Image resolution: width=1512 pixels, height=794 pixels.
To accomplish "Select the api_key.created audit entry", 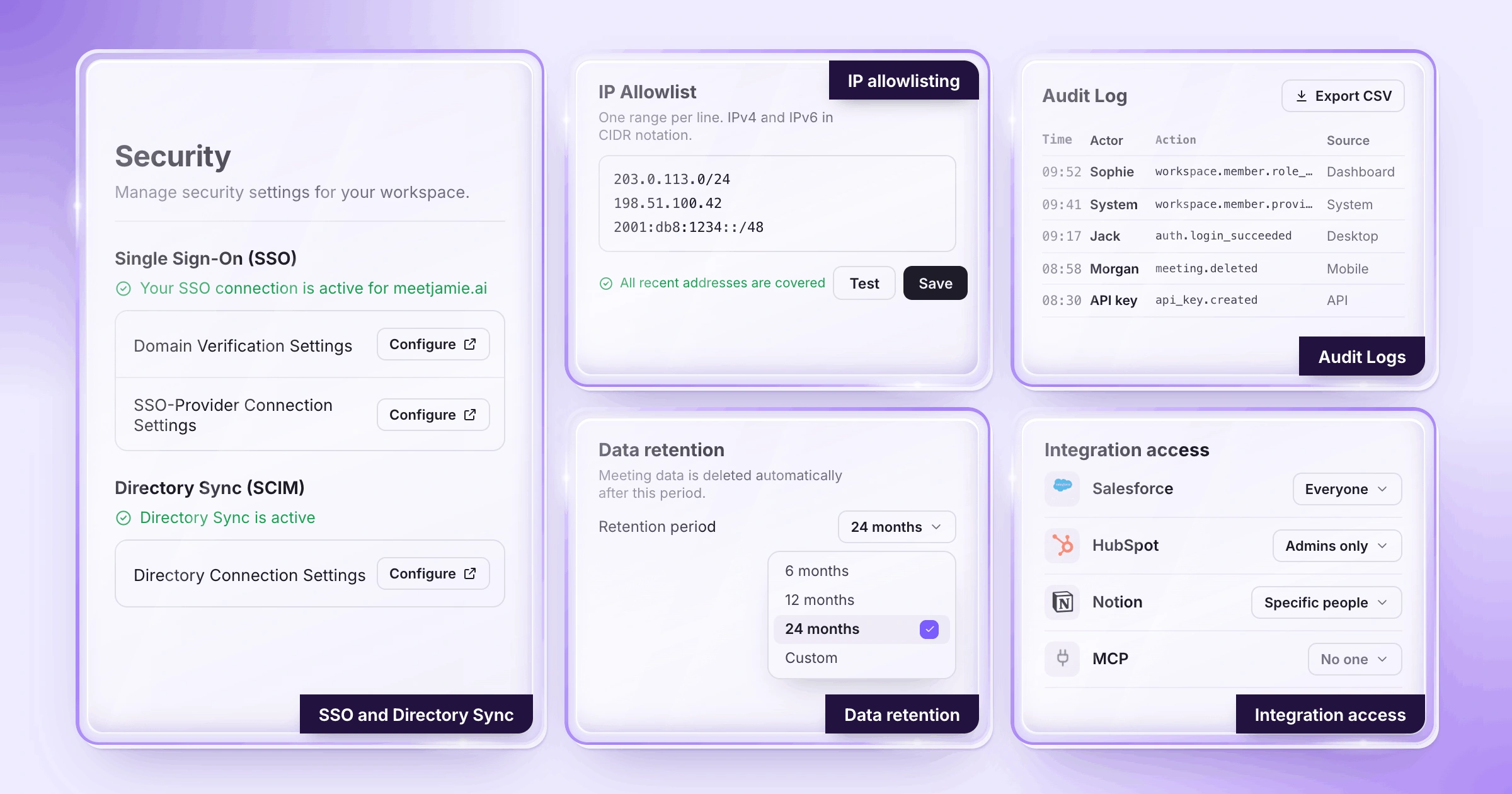I will coord(1223,300).
